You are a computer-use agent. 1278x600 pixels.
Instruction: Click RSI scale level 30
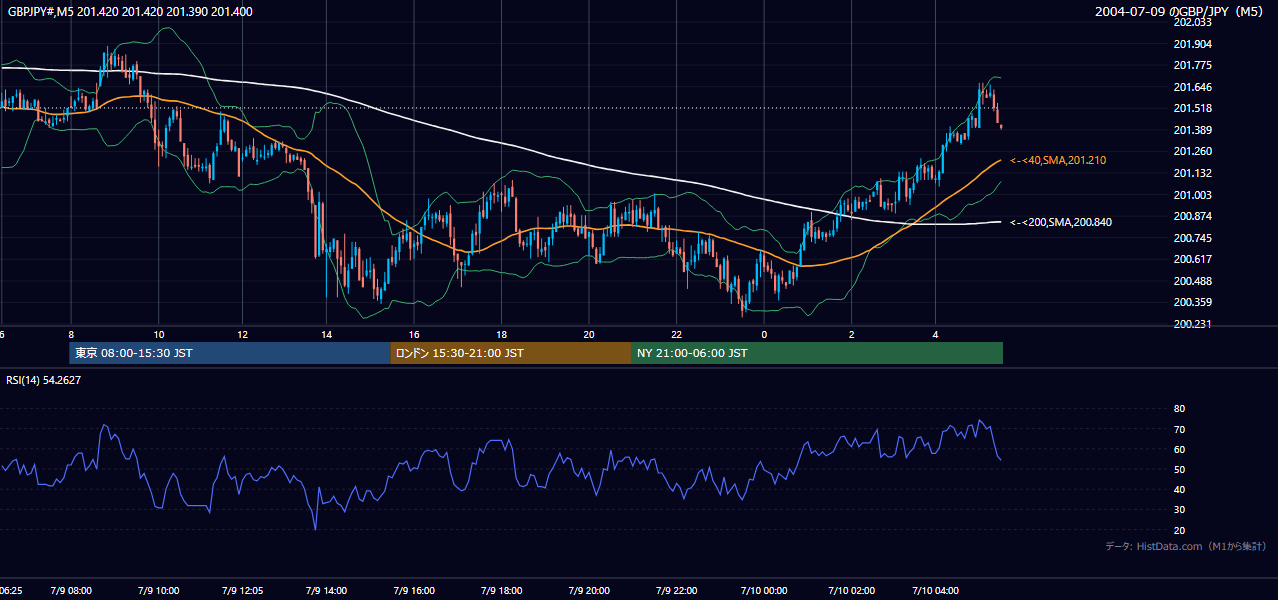(x=1179, y=509)
